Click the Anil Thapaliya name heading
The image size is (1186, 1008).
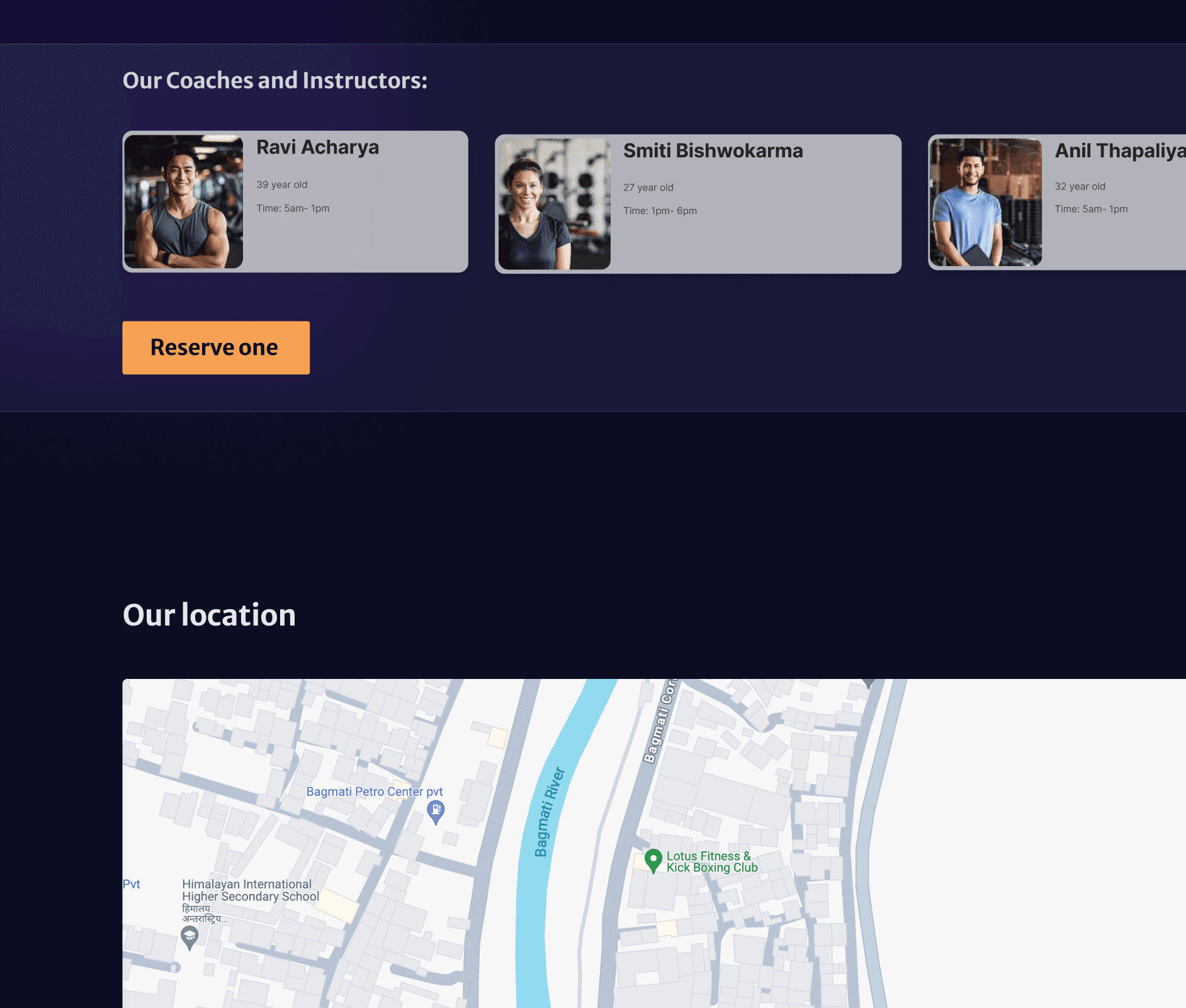tap(1119, 151)
